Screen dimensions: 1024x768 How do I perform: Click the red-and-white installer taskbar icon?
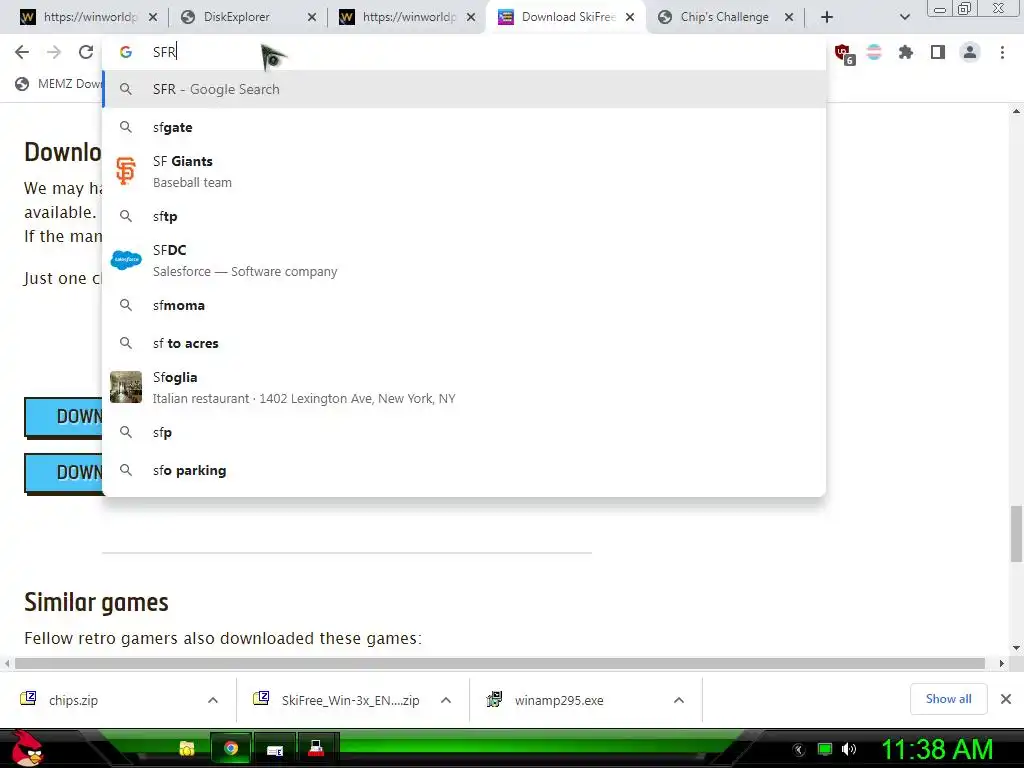point(317,749)
